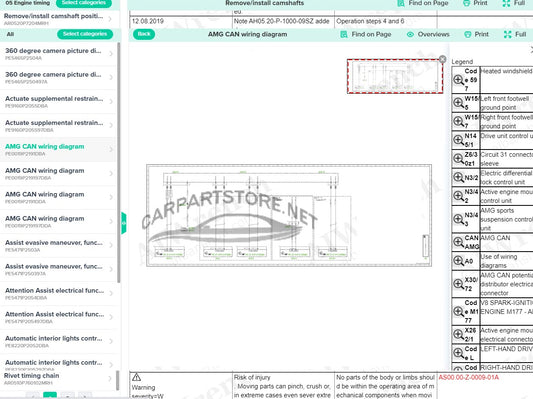Zoom to N3/2 electric differential lock control unit
533x399 pixels.
458,177
